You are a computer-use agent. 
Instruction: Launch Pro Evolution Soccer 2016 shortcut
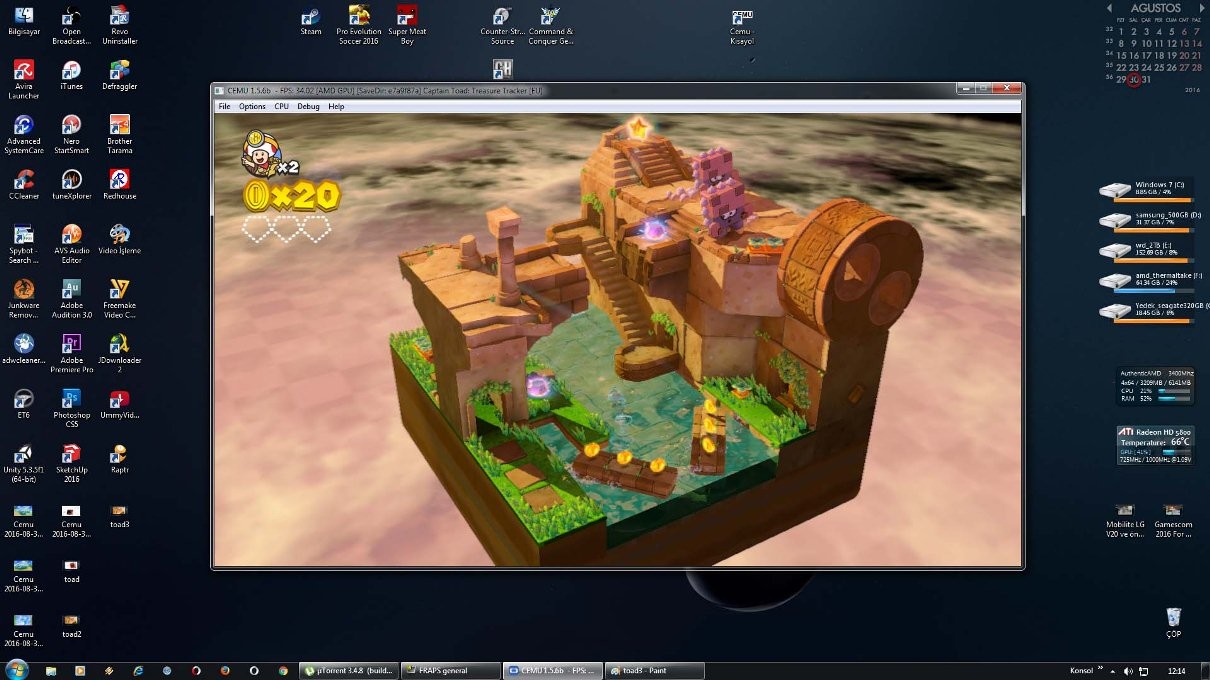click(358, 24)
